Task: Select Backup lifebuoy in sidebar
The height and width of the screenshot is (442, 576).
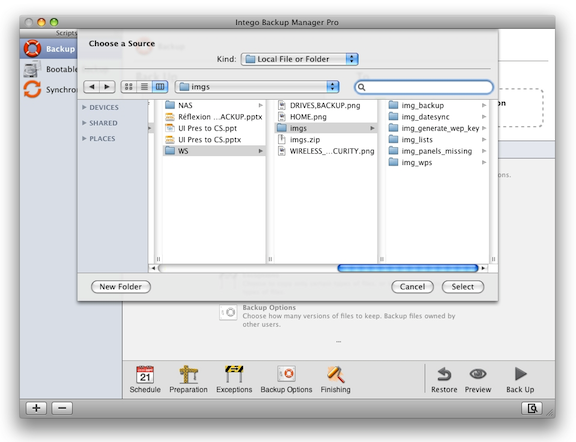Action: pyautogui.click(x=48, y=49)
